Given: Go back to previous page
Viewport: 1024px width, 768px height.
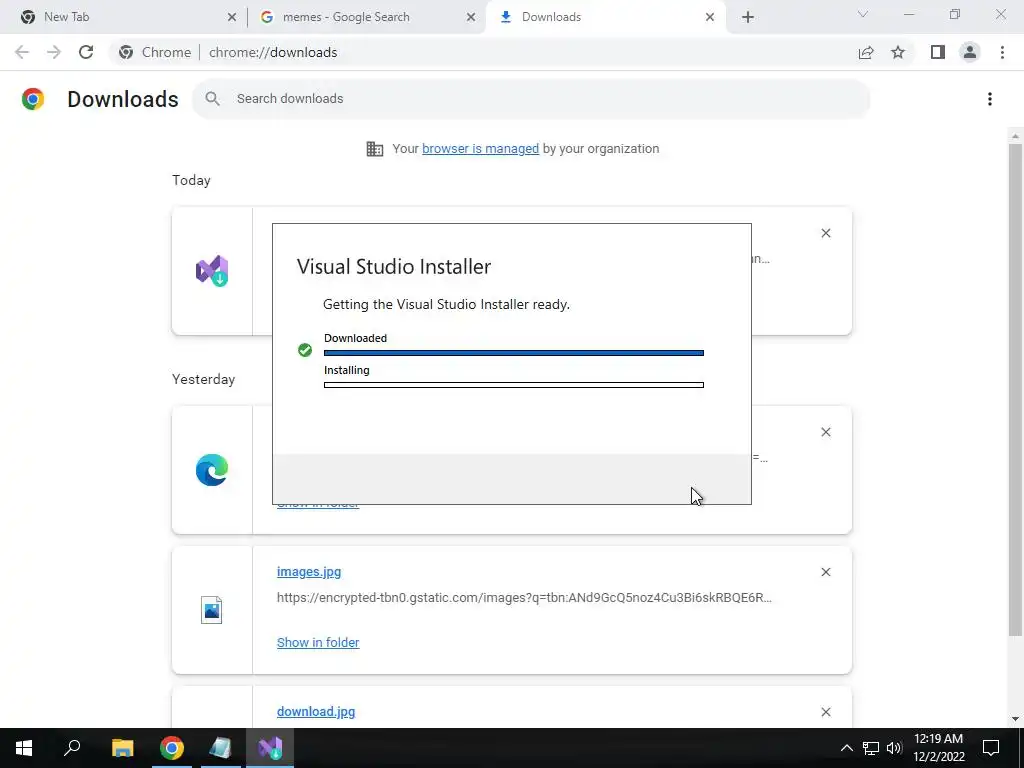Looking at the screenshot, I should (22, 52).
